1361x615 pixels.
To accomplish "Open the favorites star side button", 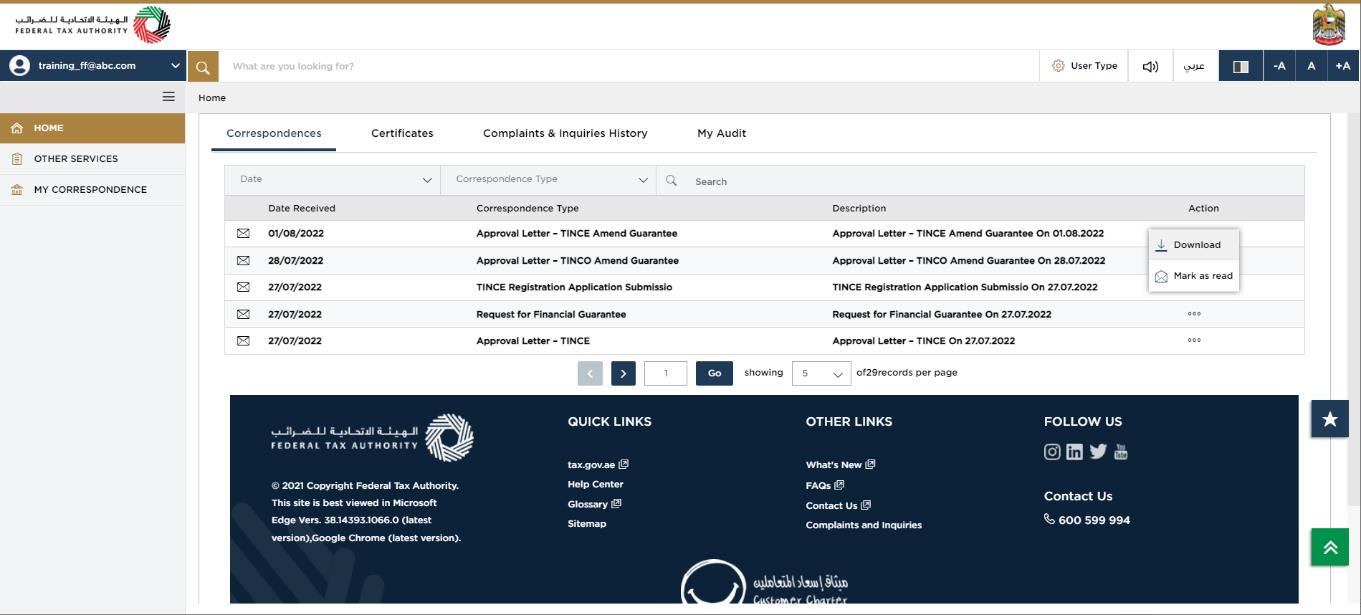I will click(1330, 419).
